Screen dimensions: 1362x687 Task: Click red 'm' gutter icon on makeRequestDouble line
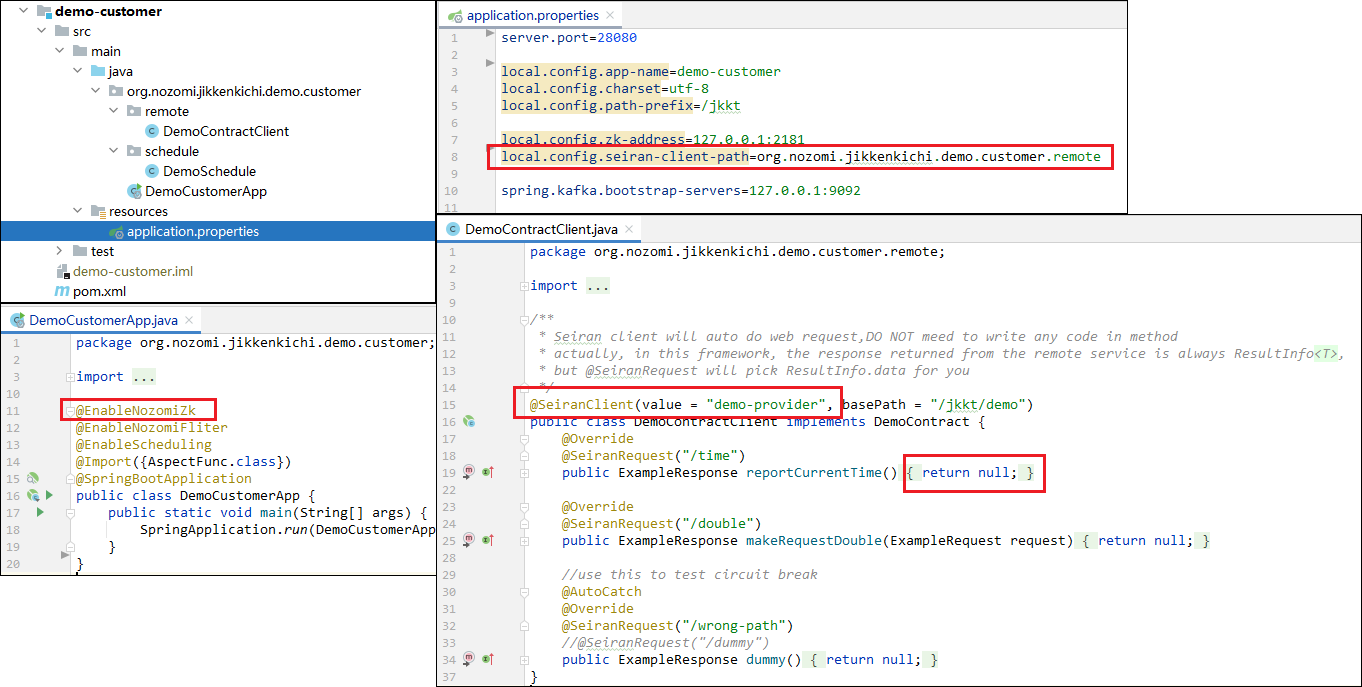[x=468, y=540]
